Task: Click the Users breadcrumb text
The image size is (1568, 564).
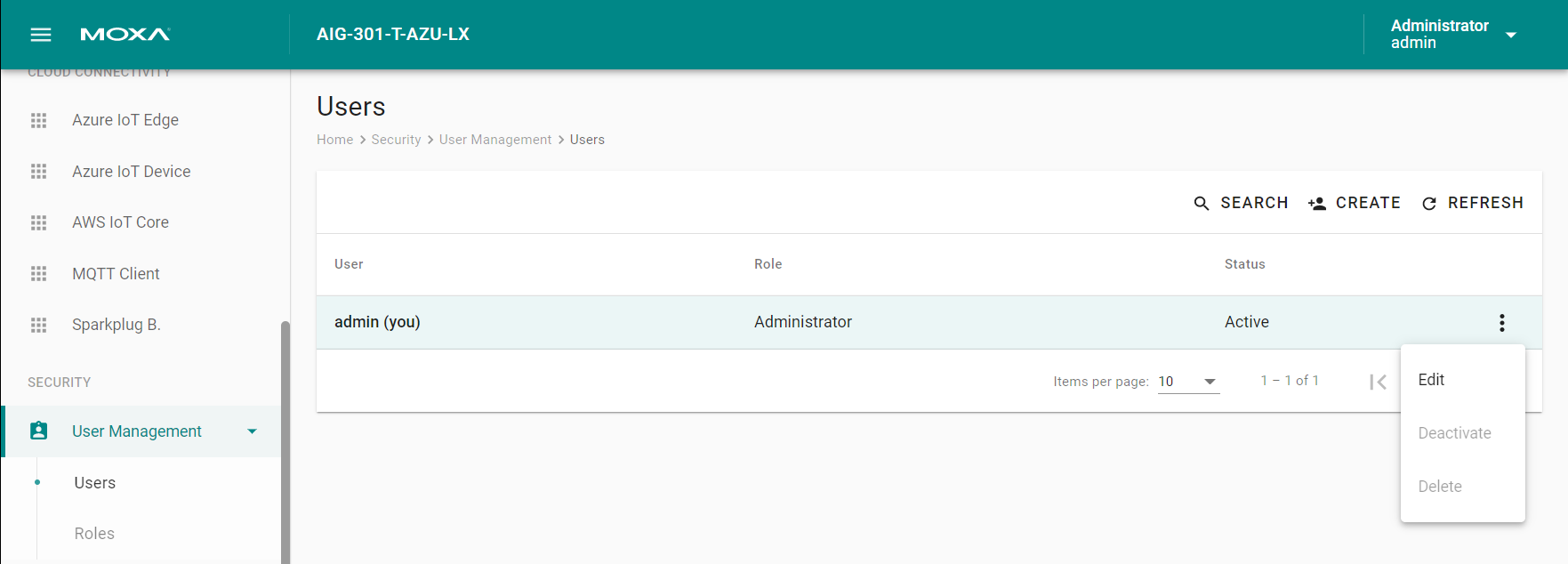Action: [x=587, y=140]
